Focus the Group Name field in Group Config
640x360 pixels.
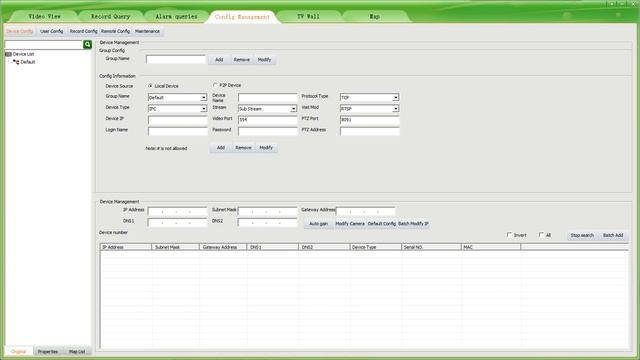(x=176, y=59)
